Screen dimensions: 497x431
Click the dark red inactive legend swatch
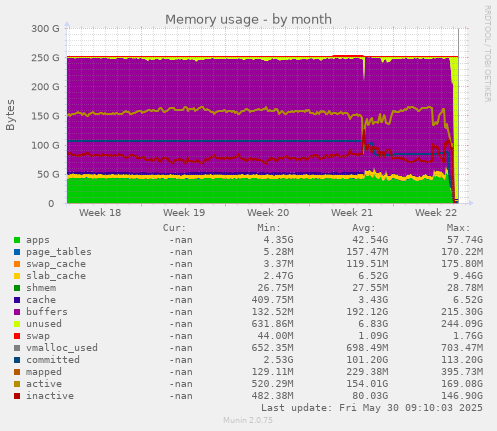coord(17,396)
